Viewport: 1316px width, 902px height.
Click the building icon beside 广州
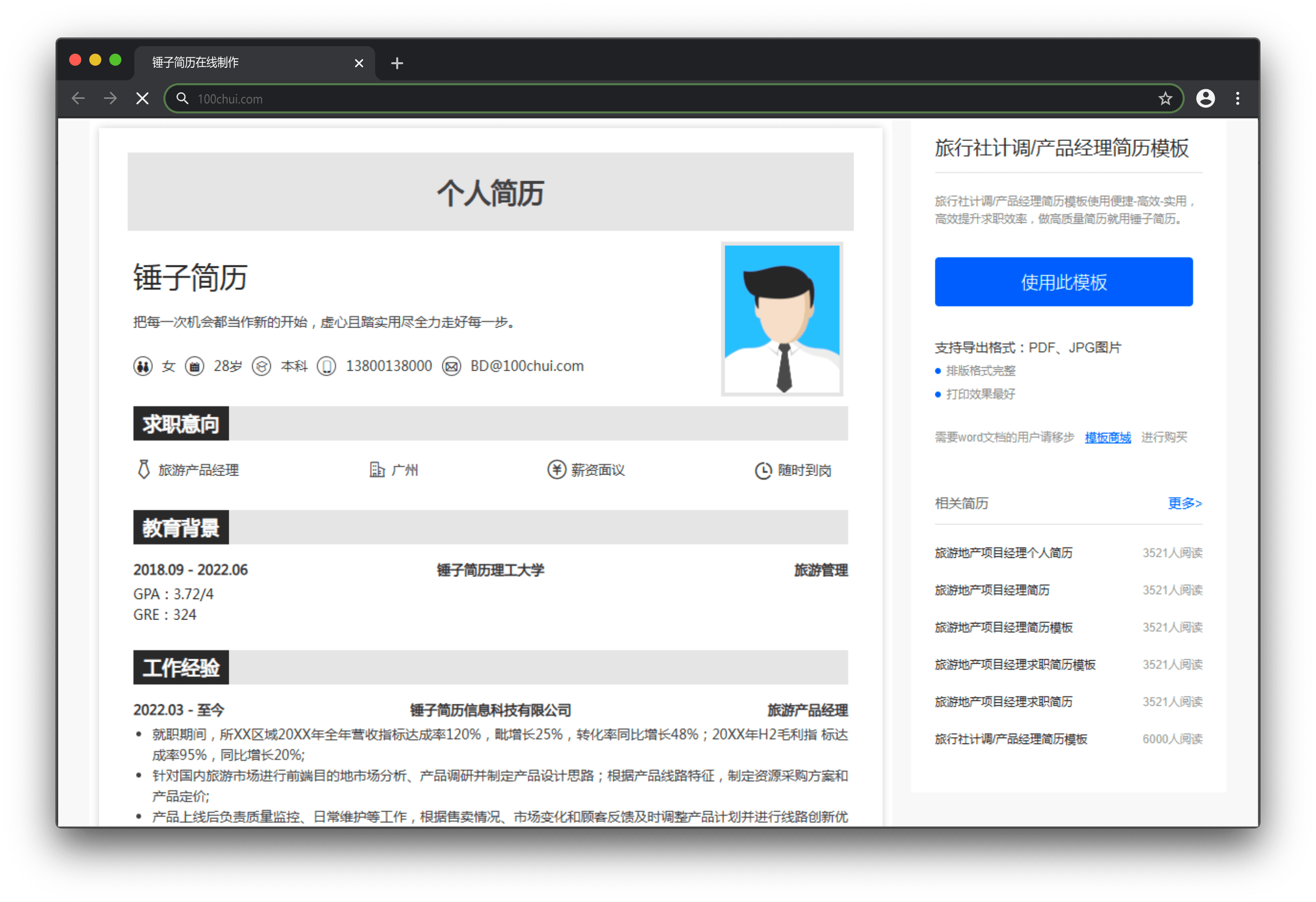[x=377, y=469]
